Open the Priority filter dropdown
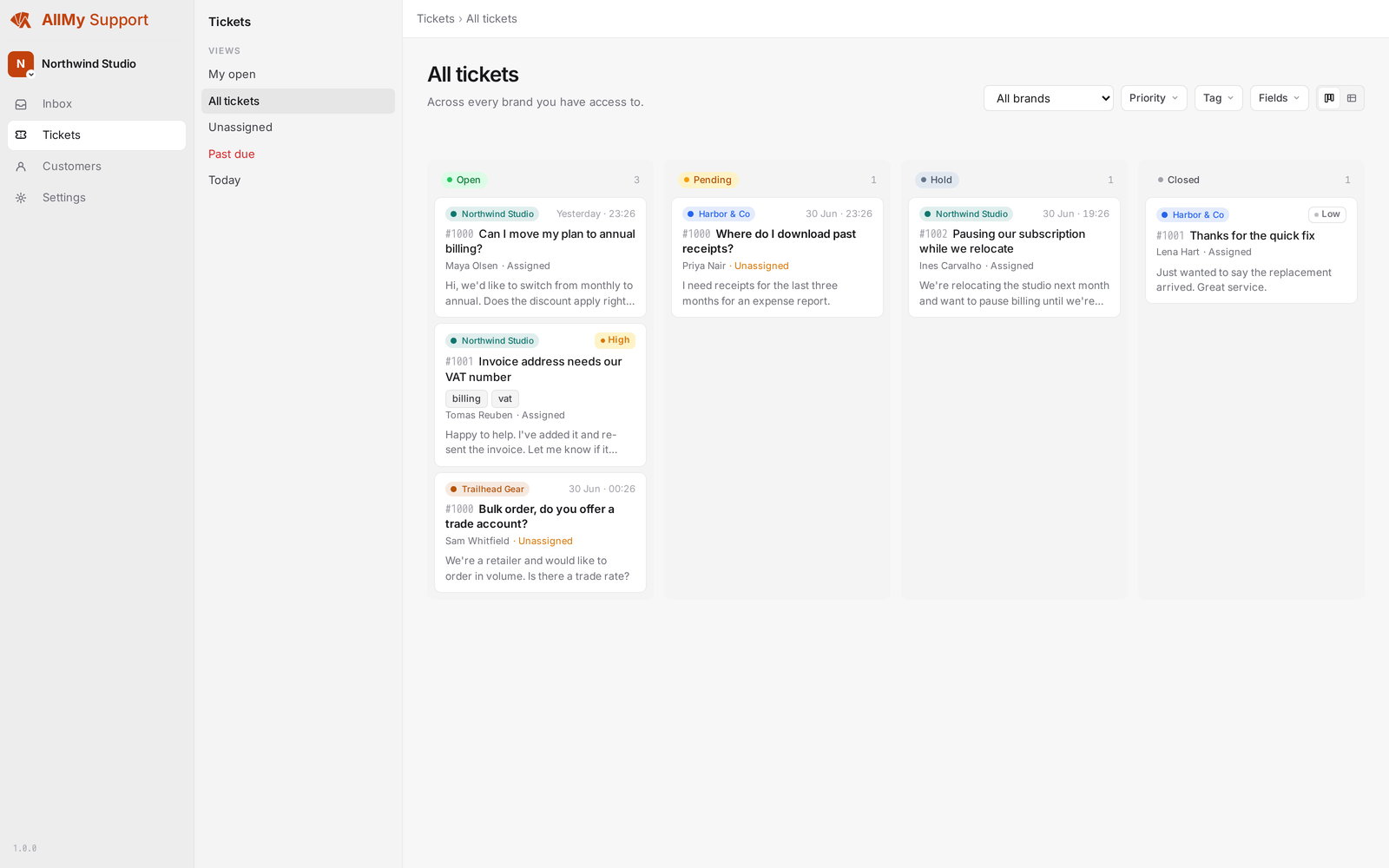The image size is (1389, 868). (1154, 98)
